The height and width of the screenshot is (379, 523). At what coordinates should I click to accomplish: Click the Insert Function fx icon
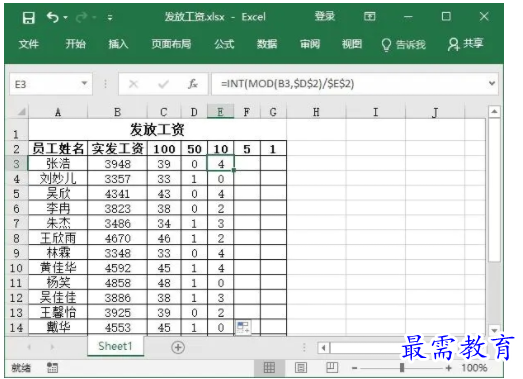point(193,84)
